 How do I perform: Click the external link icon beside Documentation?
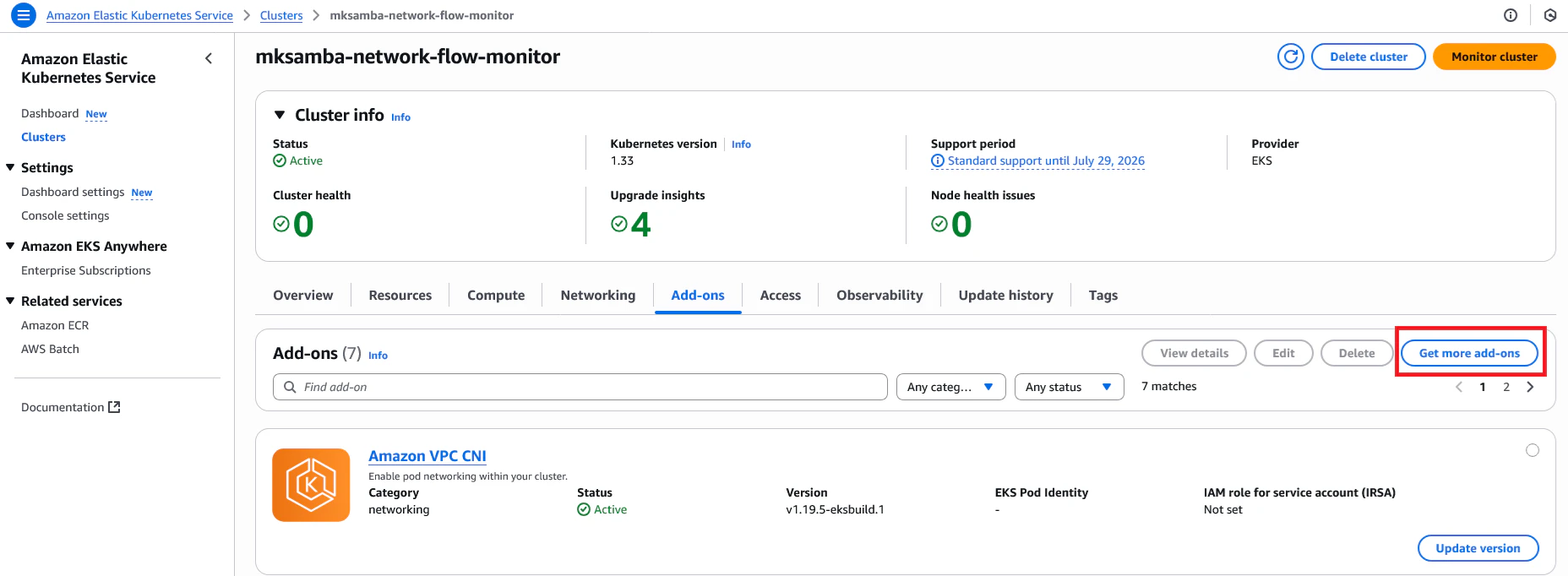tap(114, 407)
